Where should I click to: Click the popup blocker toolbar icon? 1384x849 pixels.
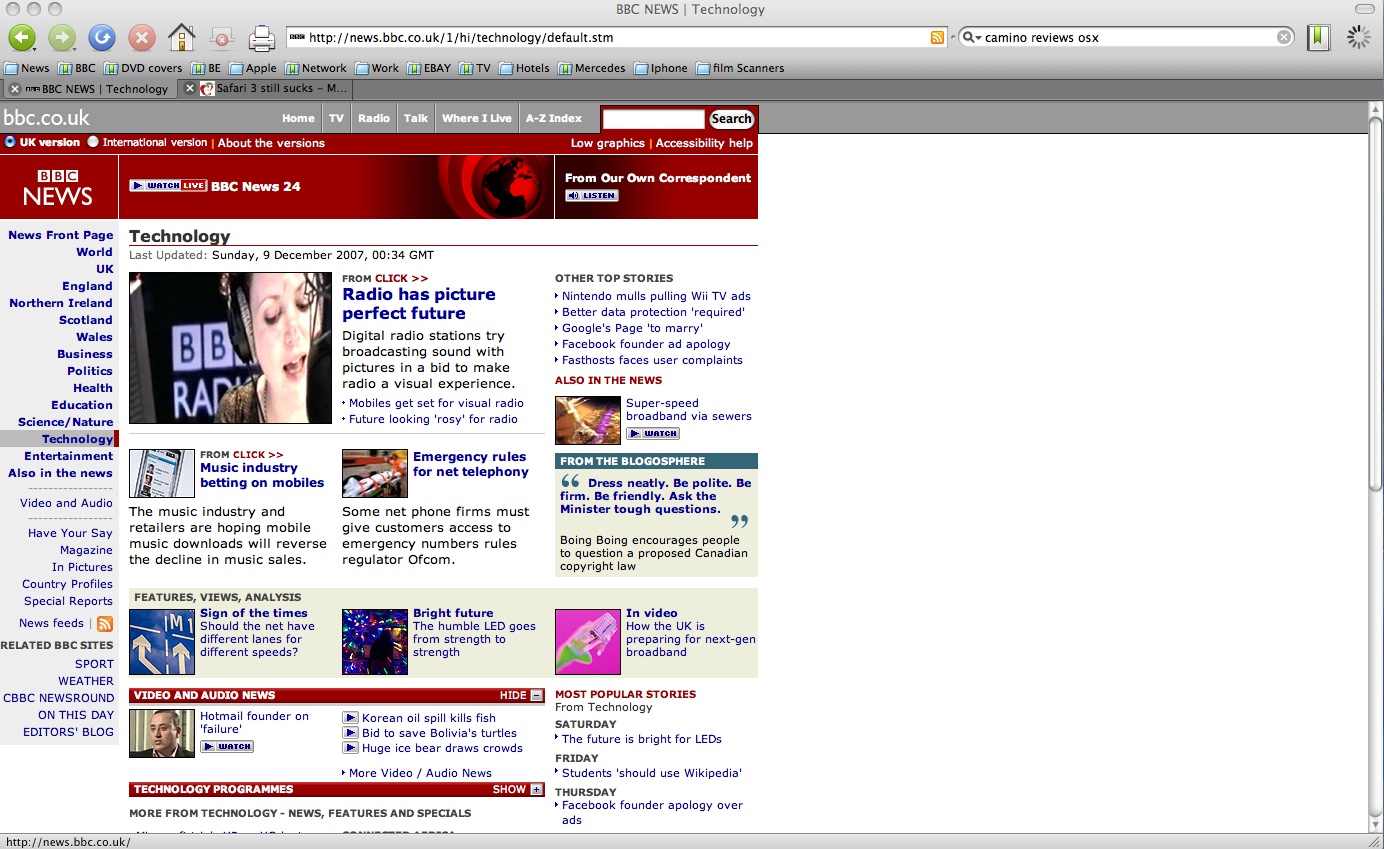click(x=221, y=38)
